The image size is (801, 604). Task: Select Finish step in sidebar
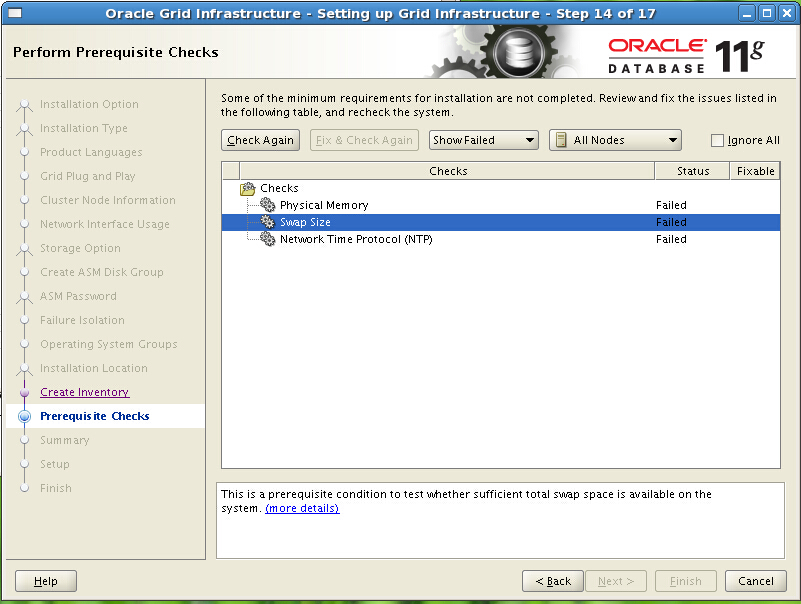[56, 488]
